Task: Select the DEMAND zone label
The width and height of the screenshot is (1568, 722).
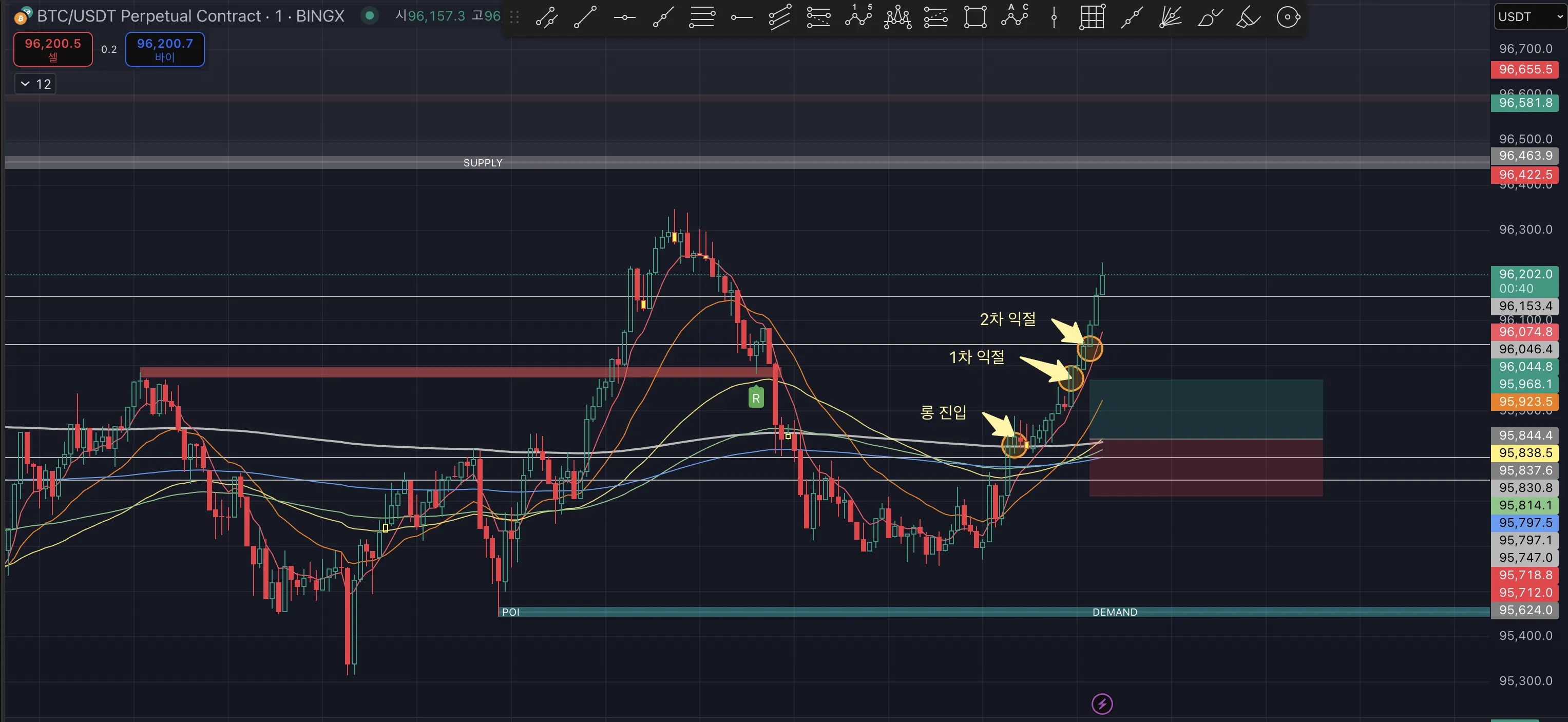Action: tap(1115, 612)
